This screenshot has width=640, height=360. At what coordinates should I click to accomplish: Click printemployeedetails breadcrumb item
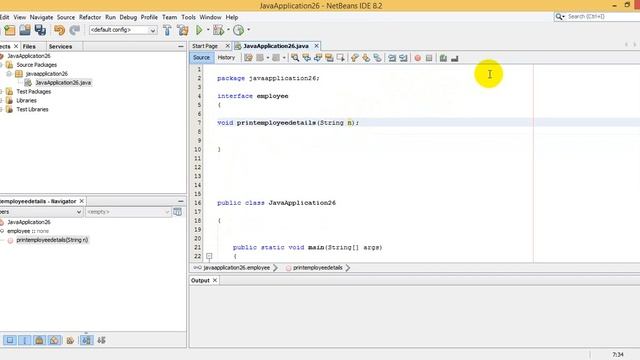tap(318, 268)
